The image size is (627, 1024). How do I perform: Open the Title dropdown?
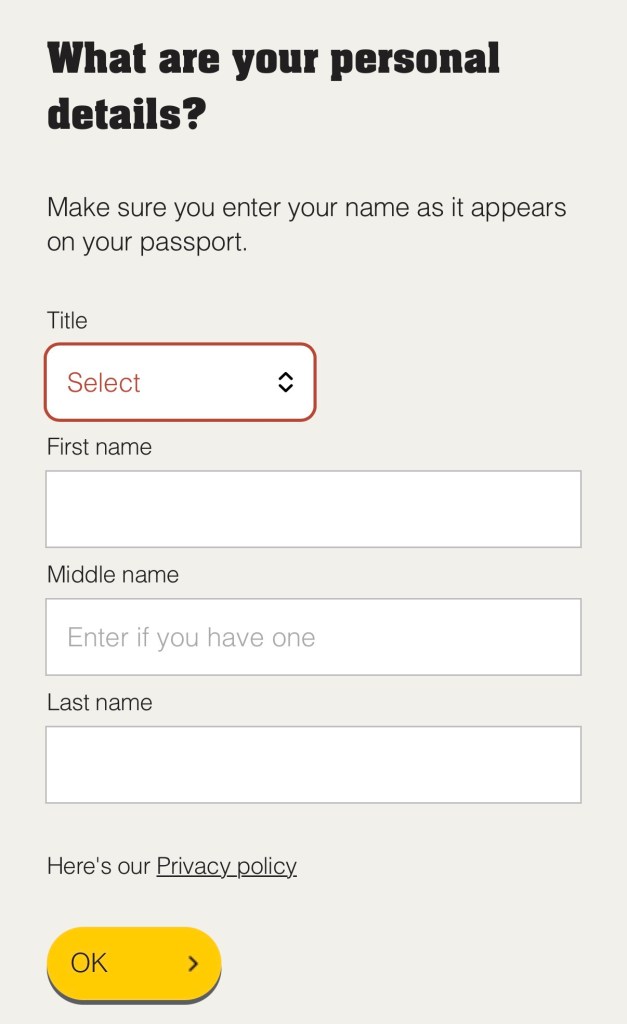180,382
